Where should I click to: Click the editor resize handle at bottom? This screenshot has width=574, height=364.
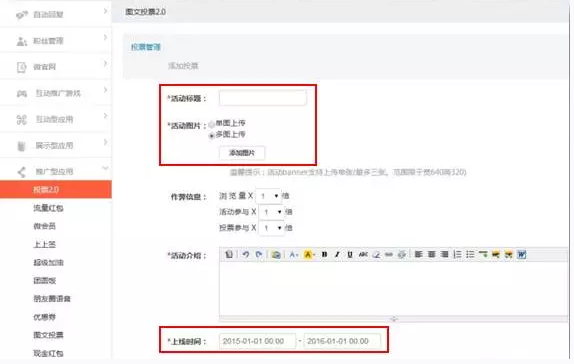(394, 319)
